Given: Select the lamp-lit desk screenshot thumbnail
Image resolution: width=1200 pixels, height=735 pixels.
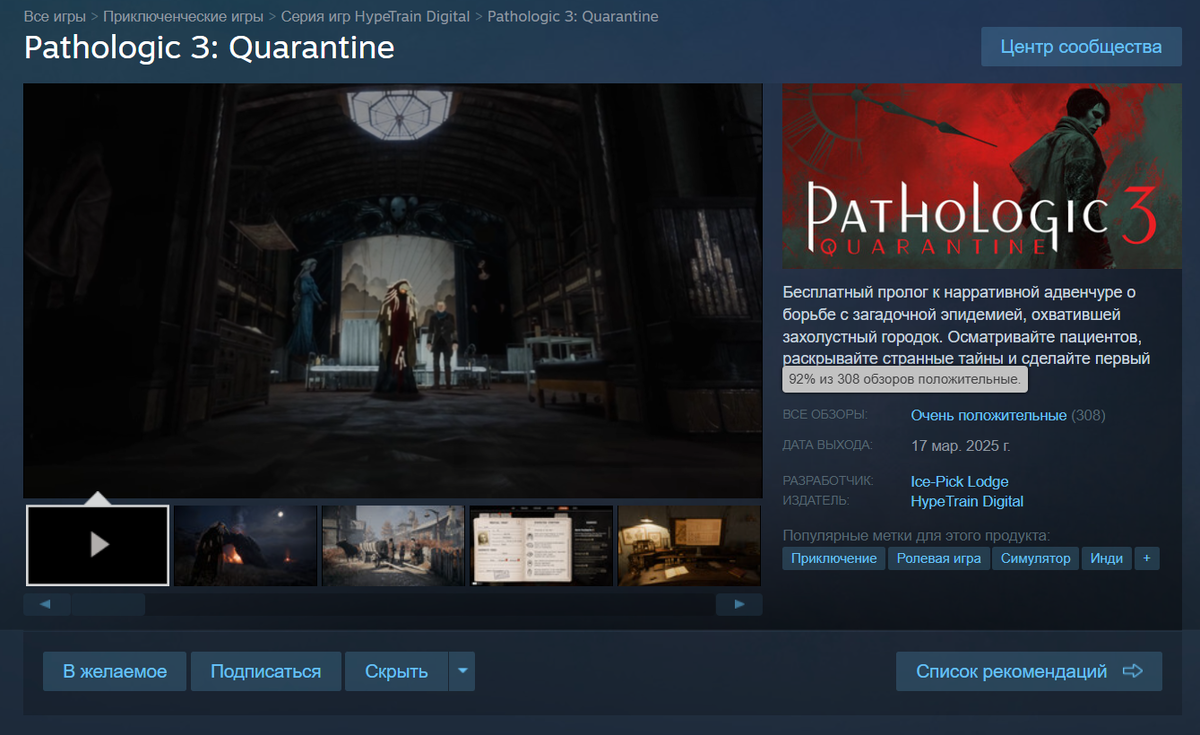Looking at the screenshot, I should point(690,545).
